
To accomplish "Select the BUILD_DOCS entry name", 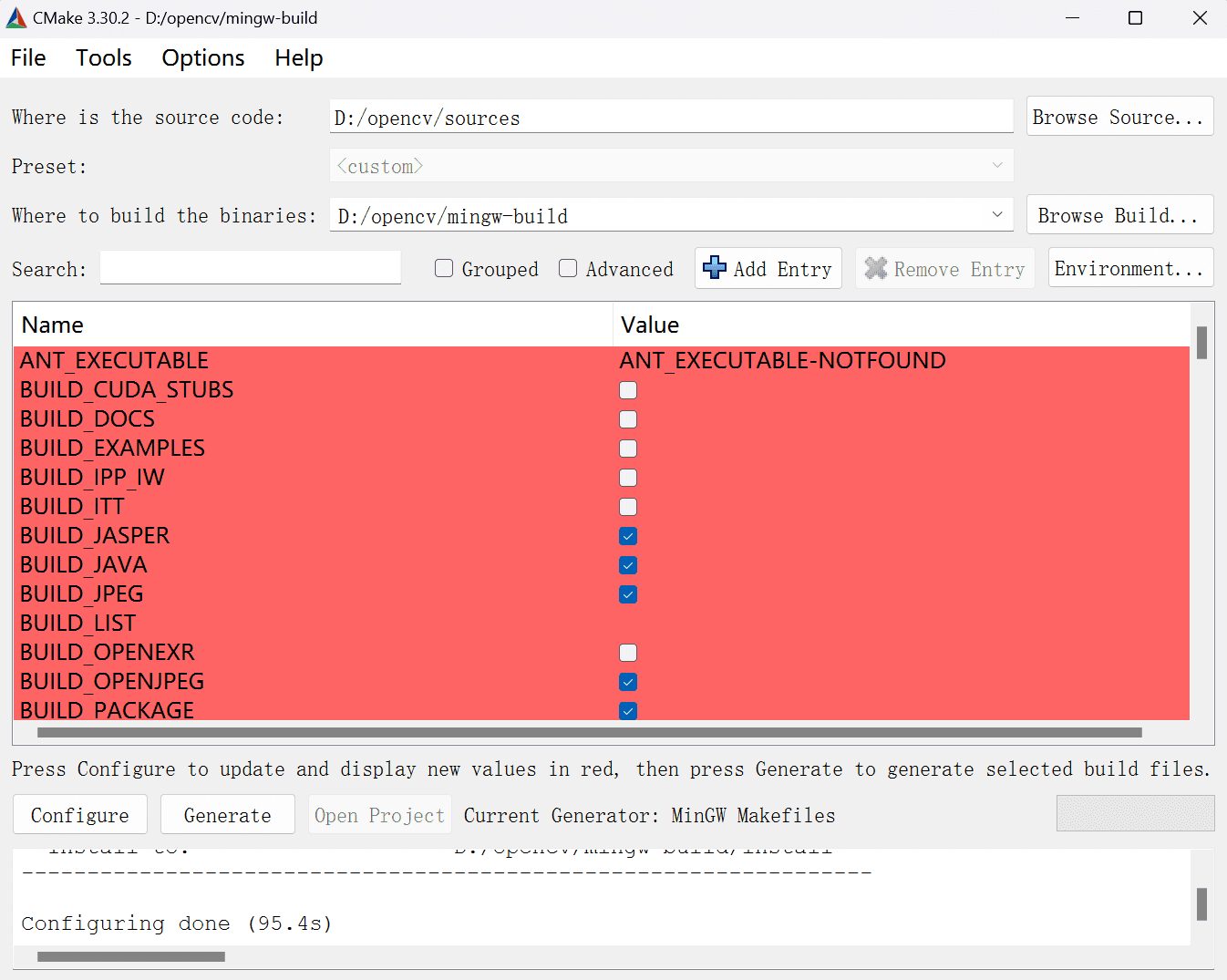I will tap(88, 419).
